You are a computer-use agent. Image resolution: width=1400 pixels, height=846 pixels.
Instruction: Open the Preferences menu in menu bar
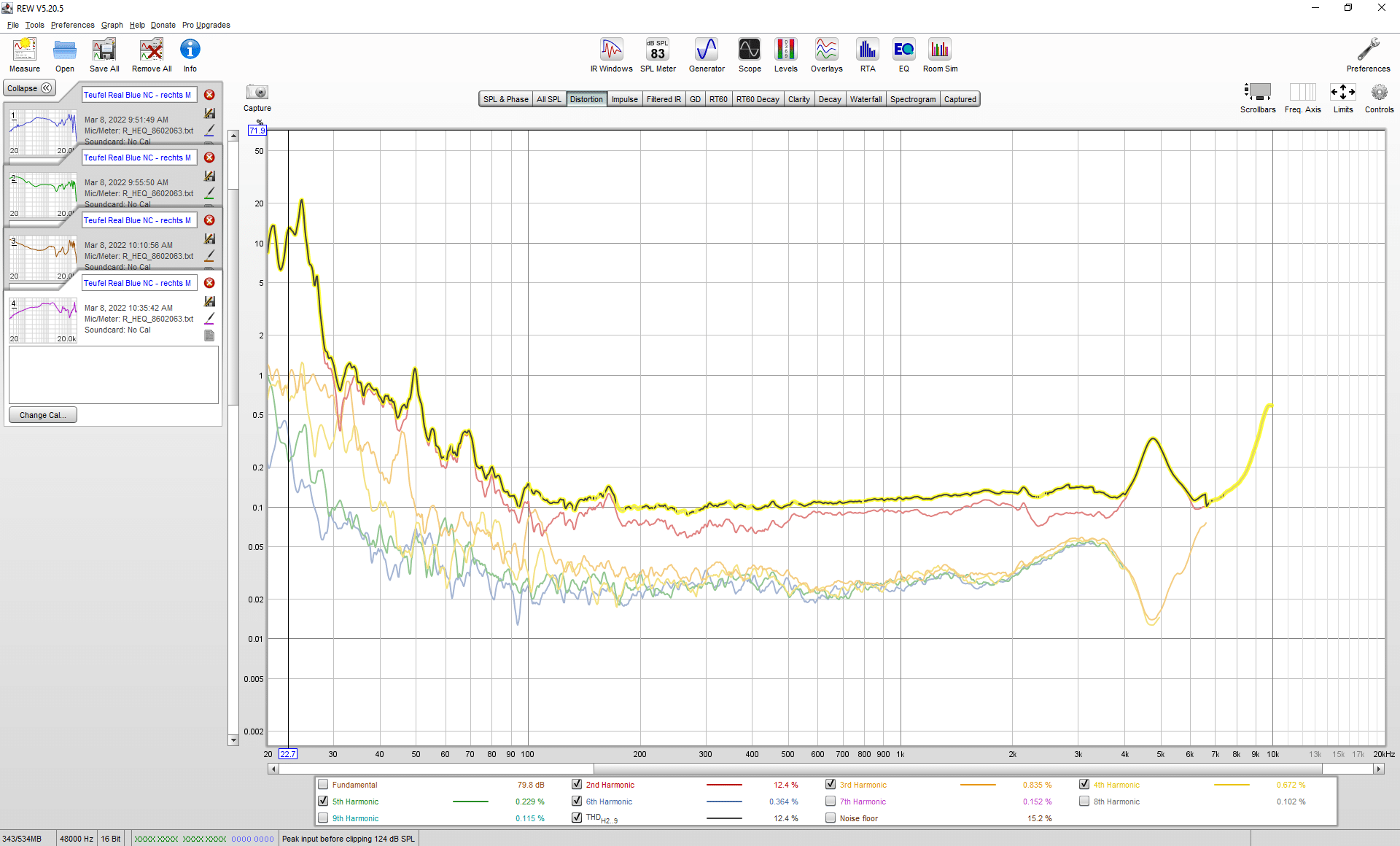tap(72, 25)
